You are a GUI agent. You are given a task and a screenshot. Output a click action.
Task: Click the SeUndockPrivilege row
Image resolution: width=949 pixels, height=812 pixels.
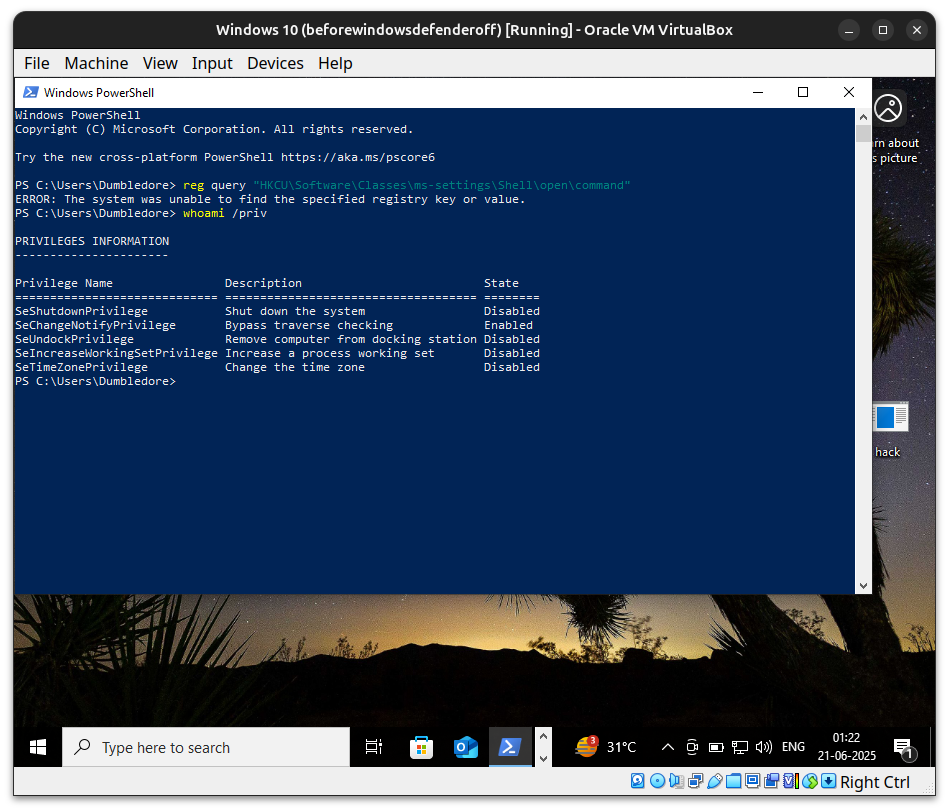277,339
